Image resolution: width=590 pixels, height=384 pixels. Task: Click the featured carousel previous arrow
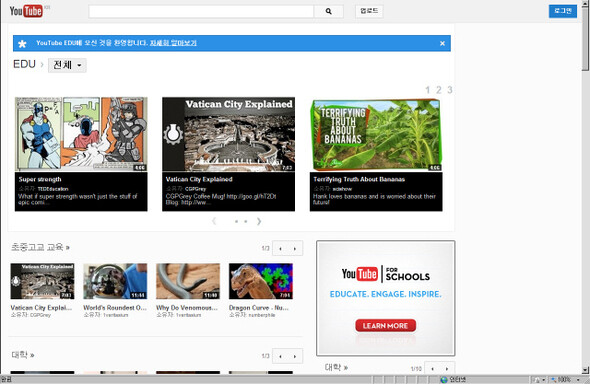(214, 221)
